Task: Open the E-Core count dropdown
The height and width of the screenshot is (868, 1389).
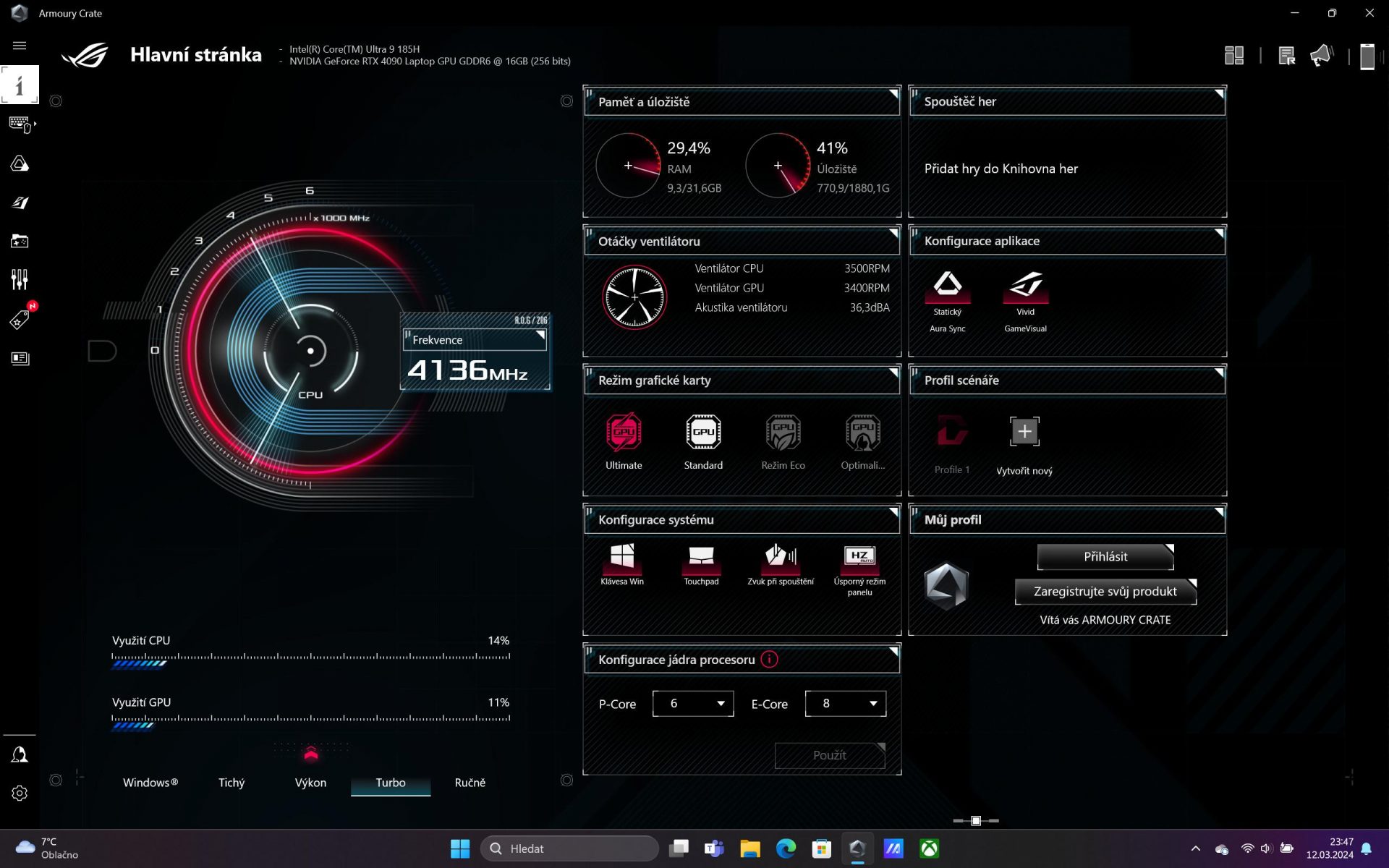Action: [846, 704]
